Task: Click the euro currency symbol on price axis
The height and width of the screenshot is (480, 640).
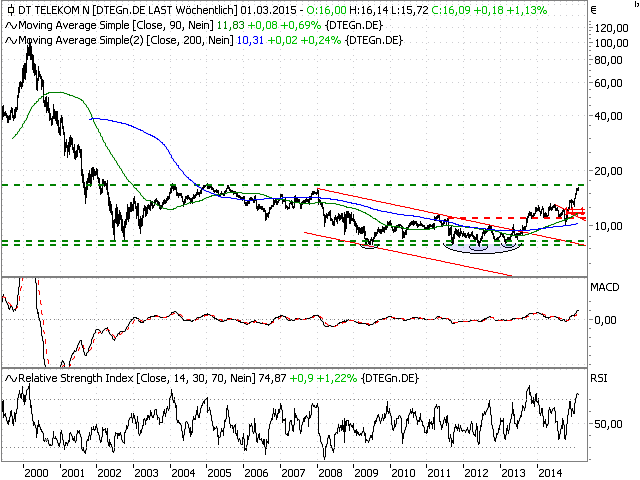Action: point(593,10)
